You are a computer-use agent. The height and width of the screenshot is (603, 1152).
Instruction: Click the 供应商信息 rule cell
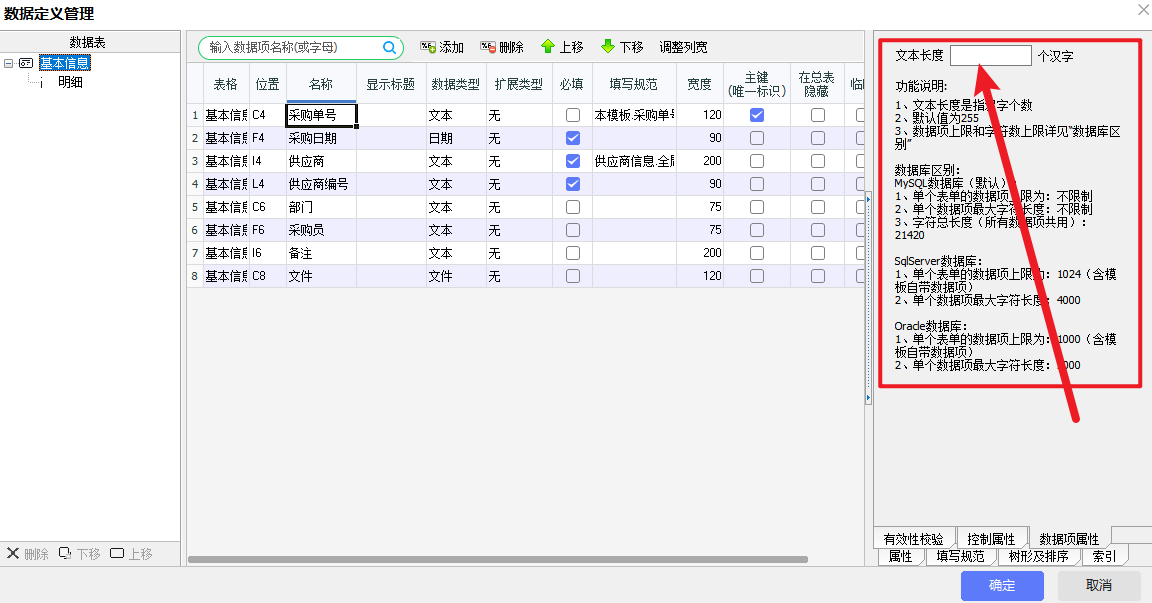point(634,161)
